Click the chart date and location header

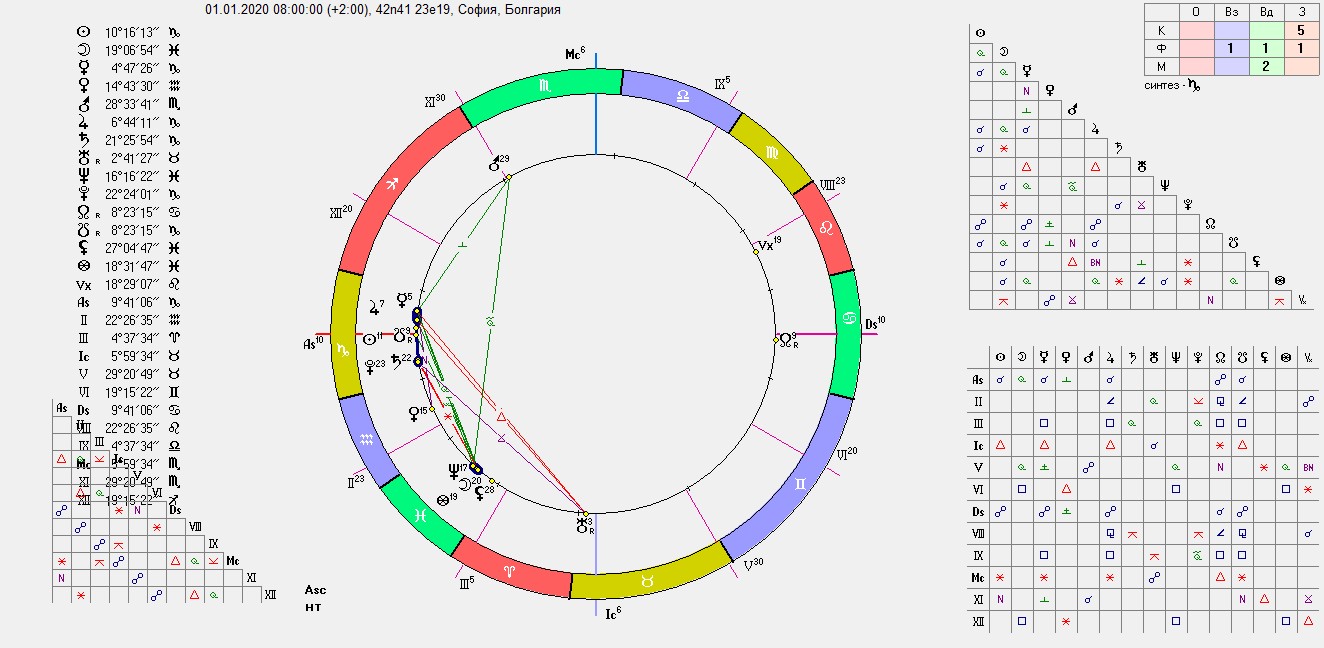382,9
